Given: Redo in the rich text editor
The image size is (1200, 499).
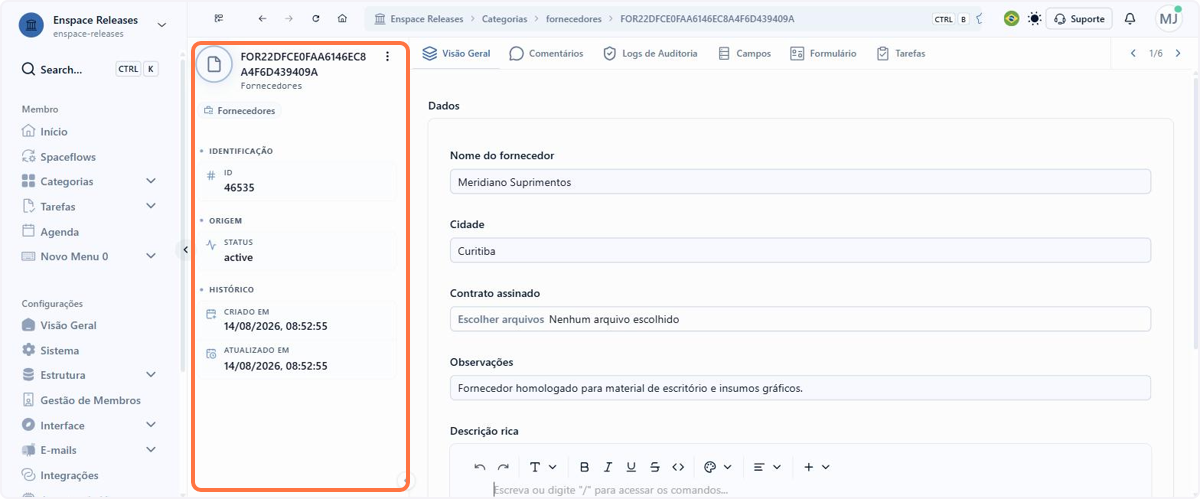Looking at the screenshot, I should pos(503,467).
